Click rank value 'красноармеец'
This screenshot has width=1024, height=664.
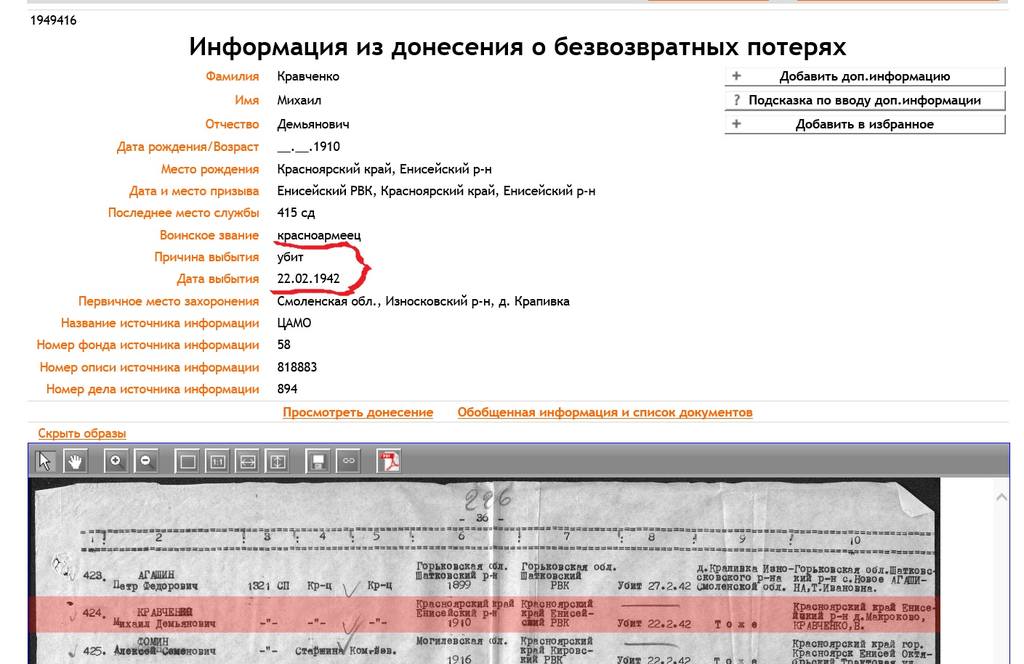[319, 235]
